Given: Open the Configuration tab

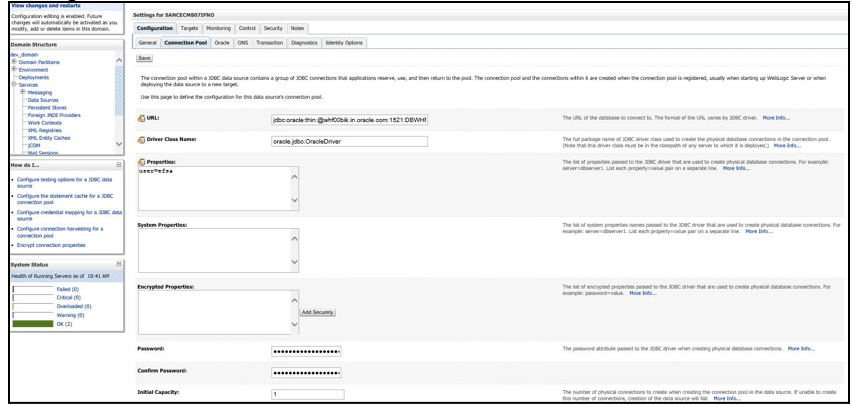Looking at the screenshot, I should click(155, 28).
